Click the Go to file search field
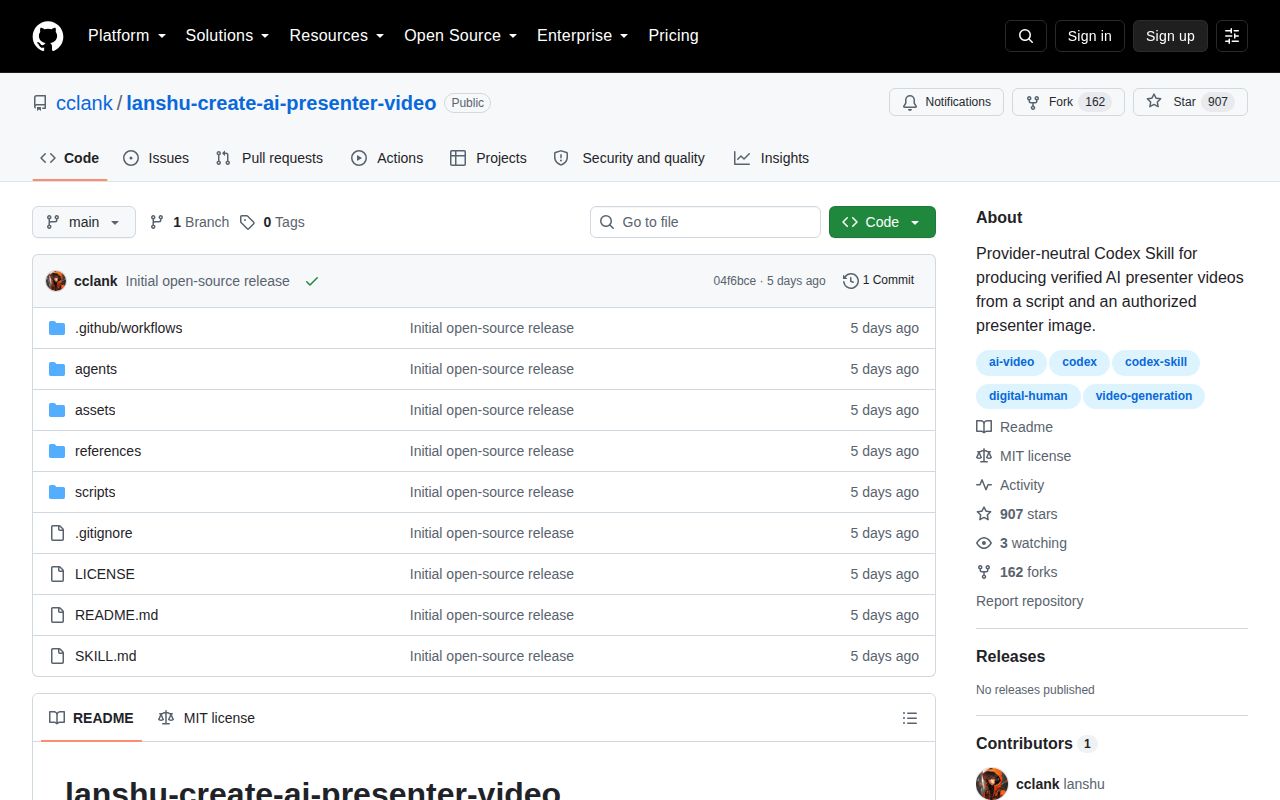This screenshot has width=1280, height=800. 705,222
